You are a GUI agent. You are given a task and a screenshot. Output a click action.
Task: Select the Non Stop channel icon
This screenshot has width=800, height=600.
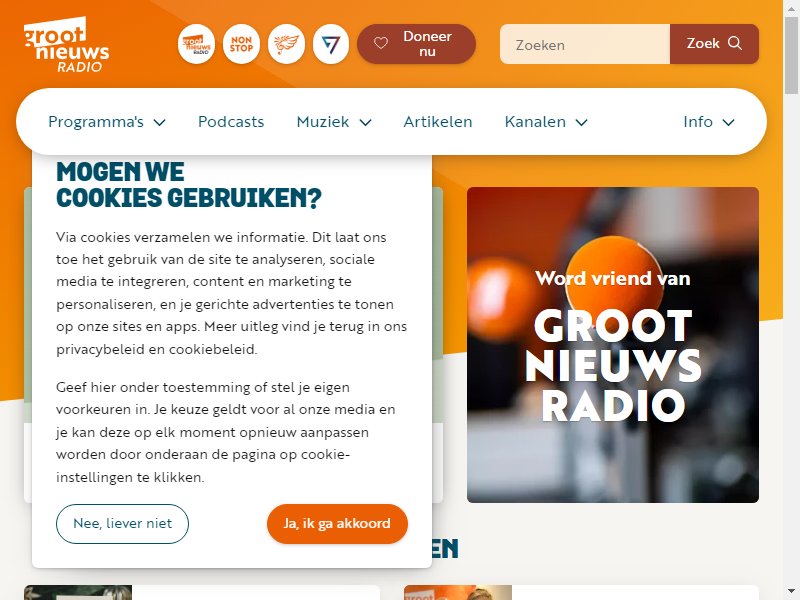click(x=241, y=44)
